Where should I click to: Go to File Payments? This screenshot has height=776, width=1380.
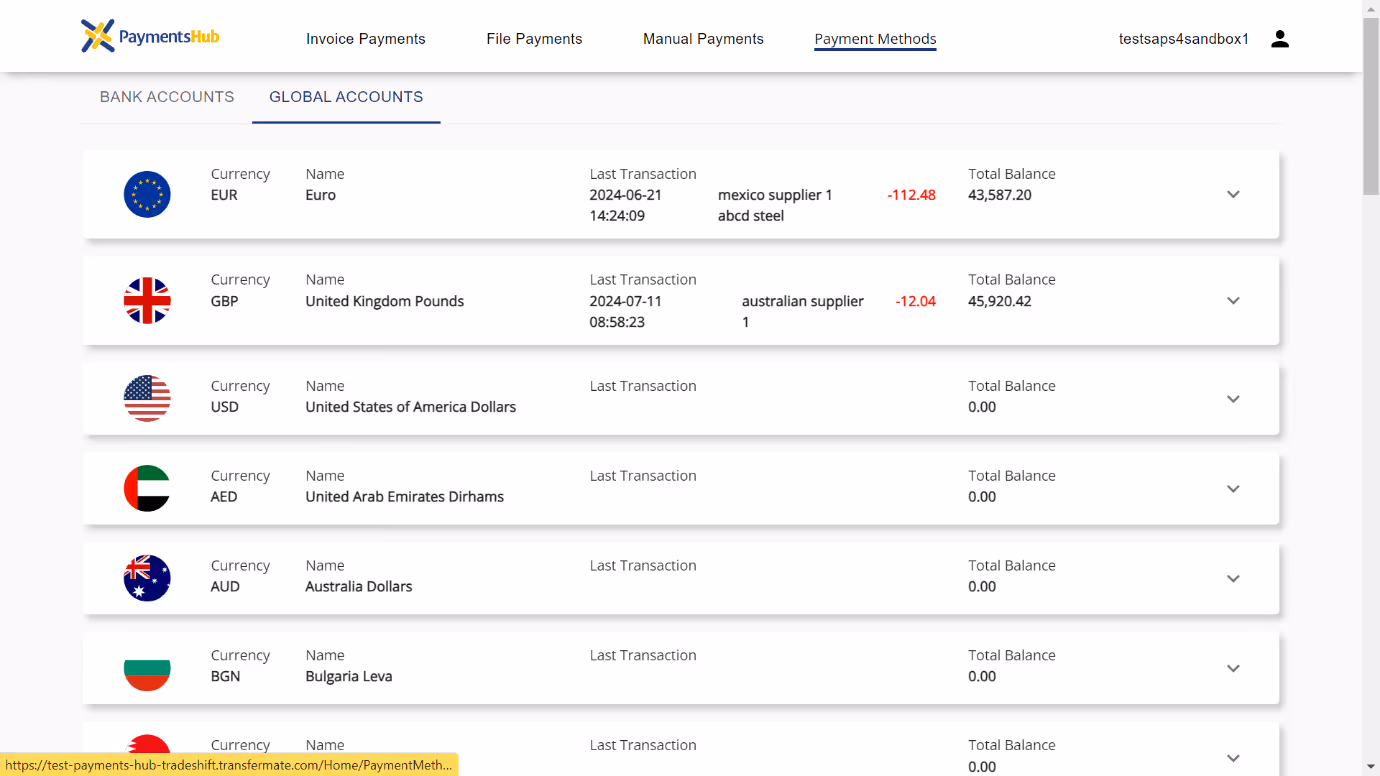pos(534,39)
